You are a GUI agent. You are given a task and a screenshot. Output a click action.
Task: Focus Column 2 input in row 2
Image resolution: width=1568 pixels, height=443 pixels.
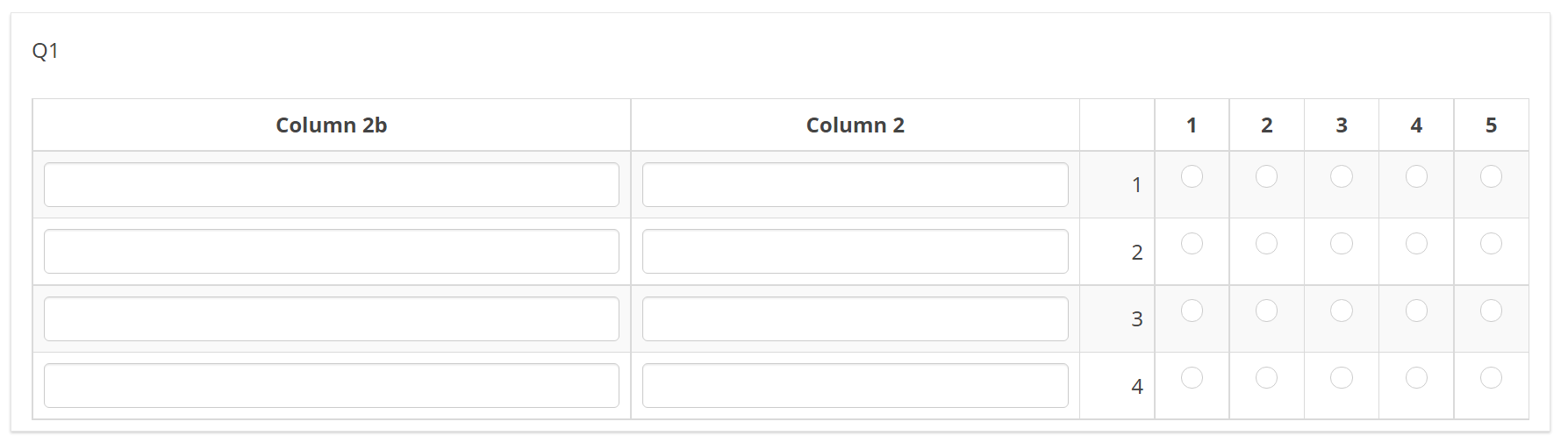[x=855, y=252]
